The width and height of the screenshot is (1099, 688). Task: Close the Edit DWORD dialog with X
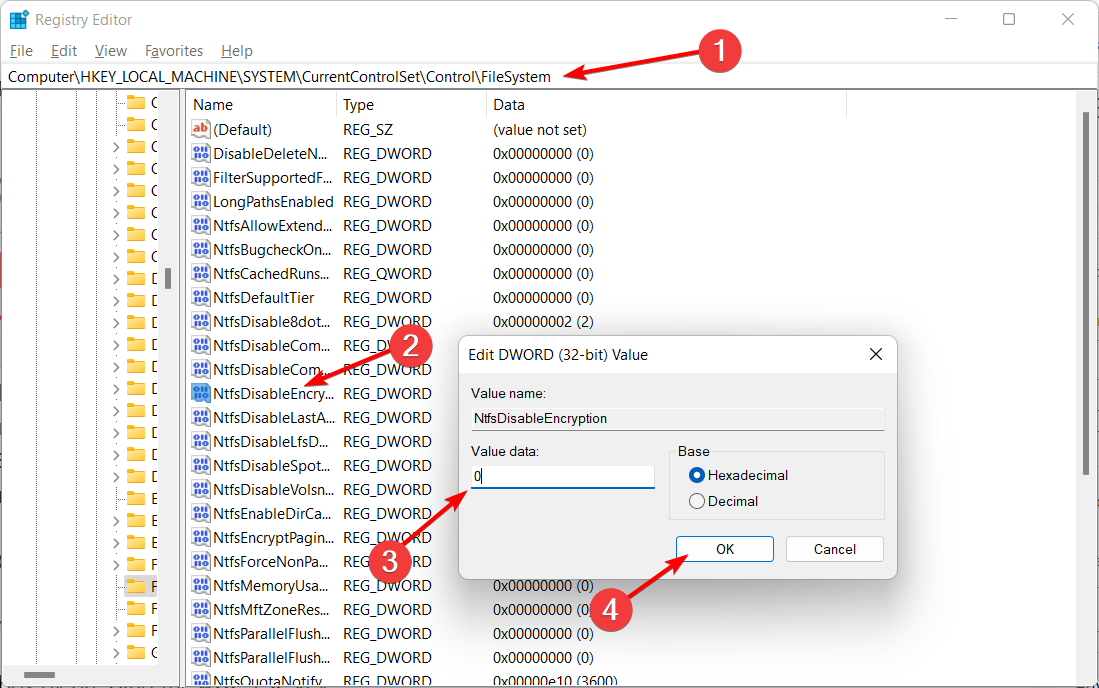pos(875,355)
